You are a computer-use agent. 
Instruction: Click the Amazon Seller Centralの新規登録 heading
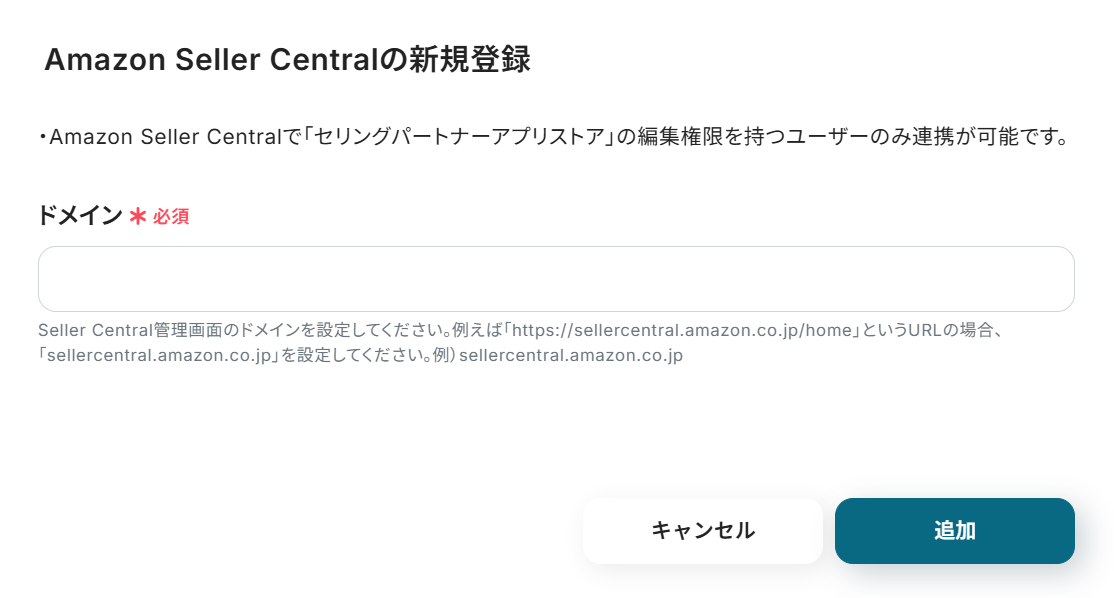pyautogui.click(x=287, y=60)
